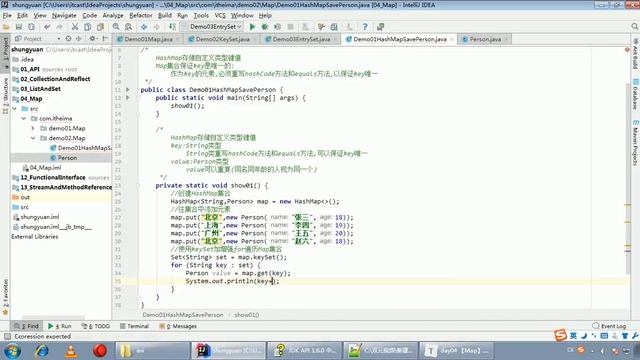Click the Synchronize toolbar icon
640x360 pixels.
click(31, 27)
